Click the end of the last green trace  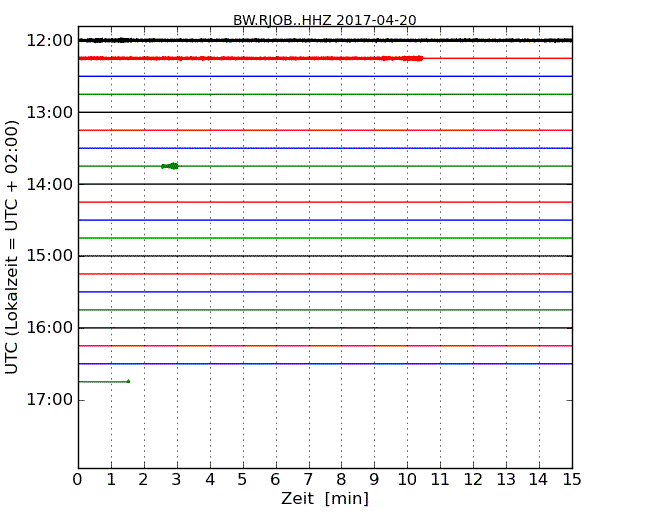click(129, 381)
